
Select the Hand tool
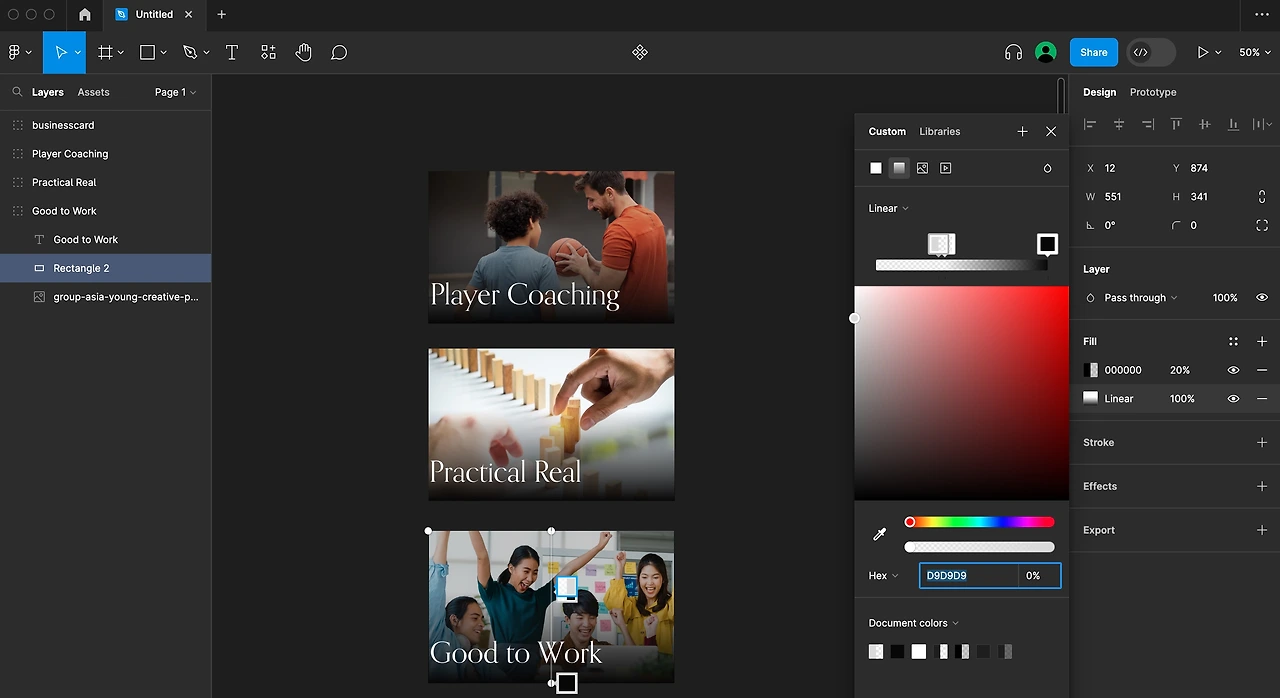[304, 52]
